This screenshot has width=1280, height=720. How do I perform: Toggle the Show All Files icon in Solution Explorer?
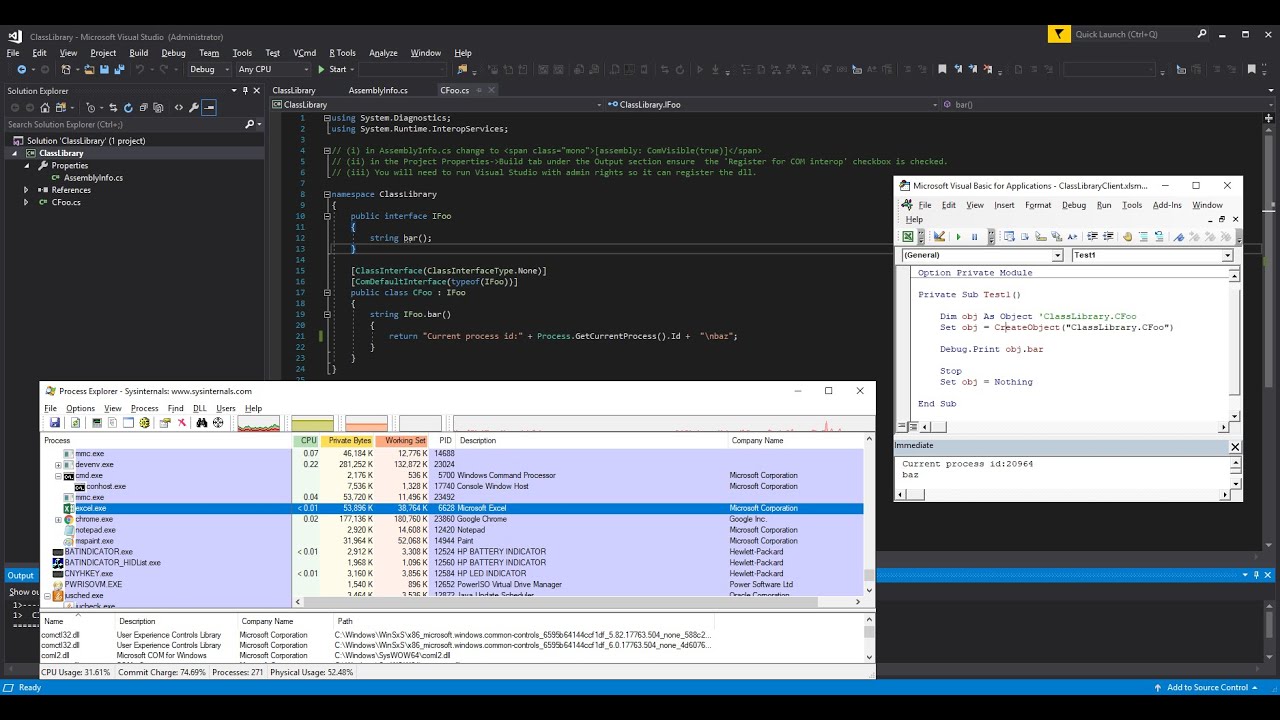tap(158, 107)
